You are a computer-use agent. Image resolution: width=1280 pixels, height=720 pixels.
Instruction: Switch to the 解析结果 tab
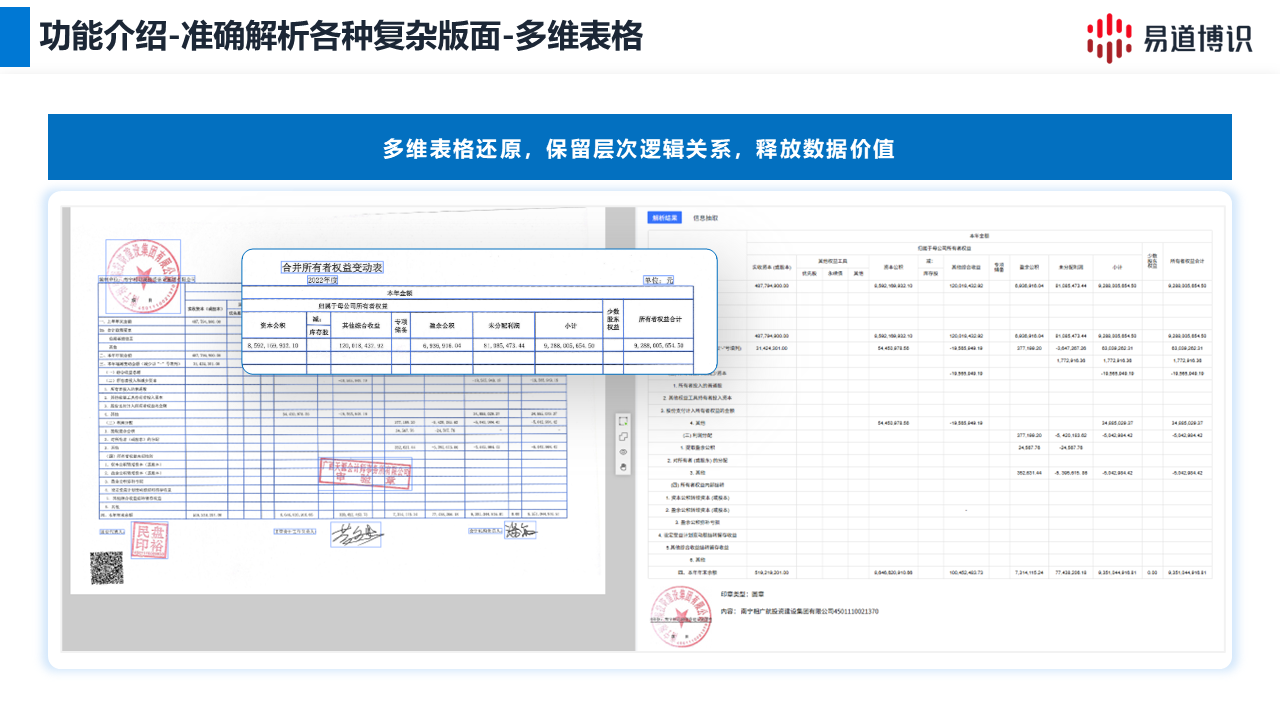point(665,217)
